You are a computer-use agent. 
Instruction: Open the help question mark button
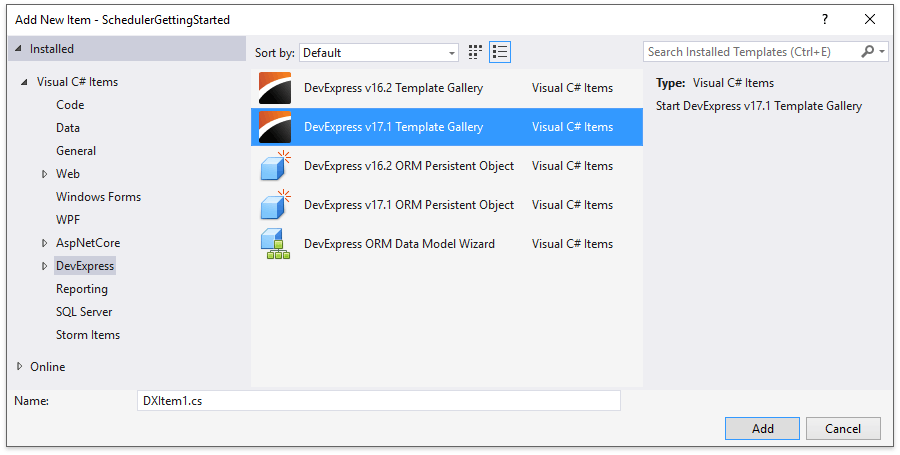[x=825, y=20]
